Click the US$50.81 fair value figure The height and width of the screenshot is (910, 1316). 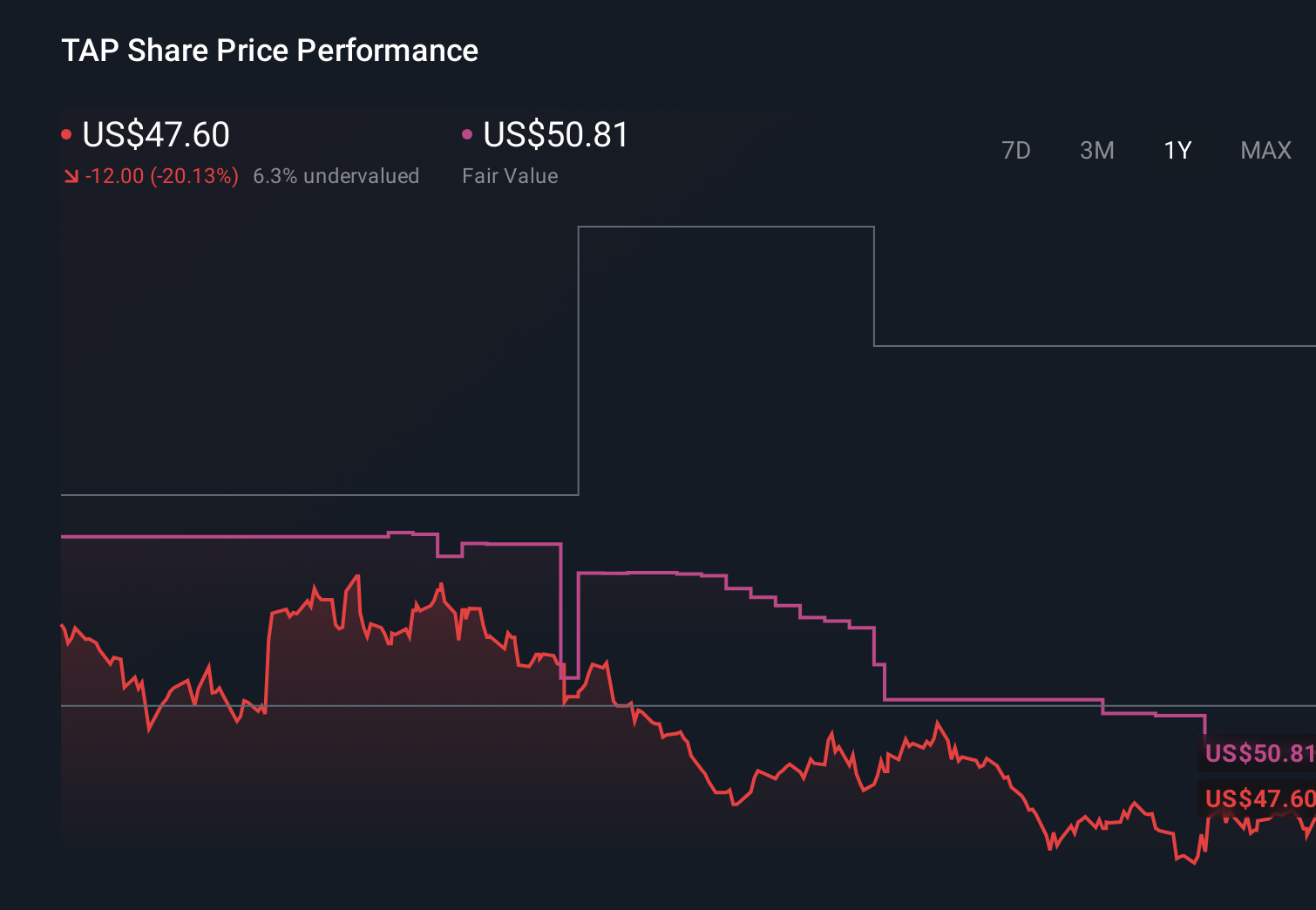coord(555,135)
